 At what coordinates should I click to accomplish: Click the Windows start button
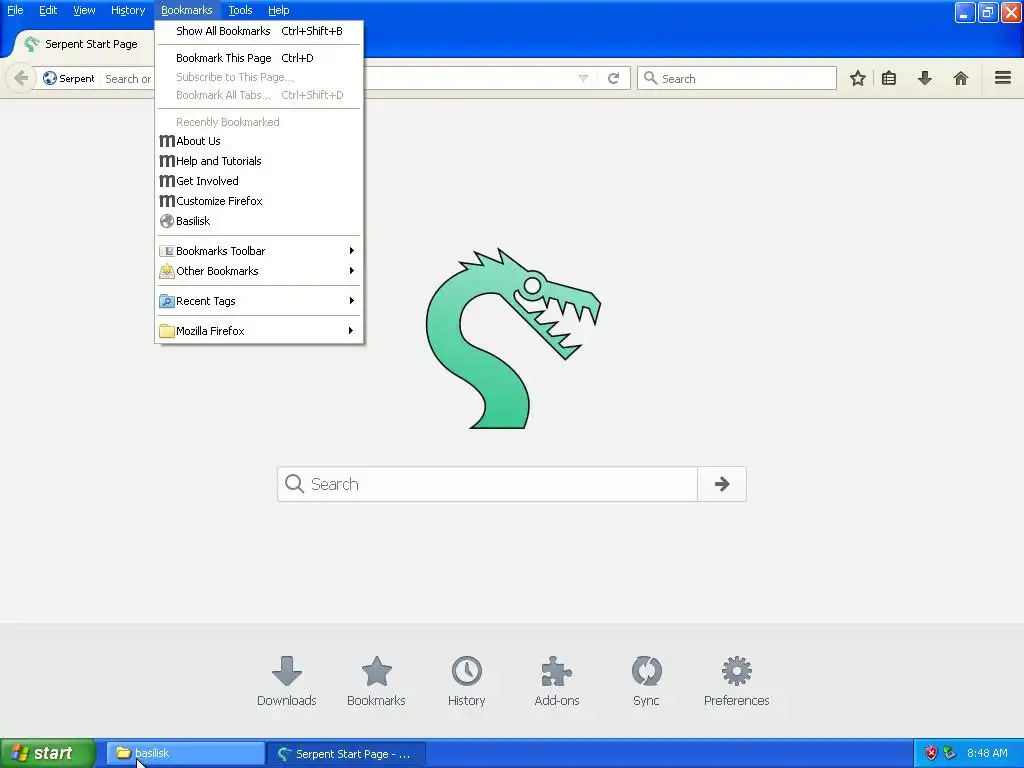click(x=47, y=753)
